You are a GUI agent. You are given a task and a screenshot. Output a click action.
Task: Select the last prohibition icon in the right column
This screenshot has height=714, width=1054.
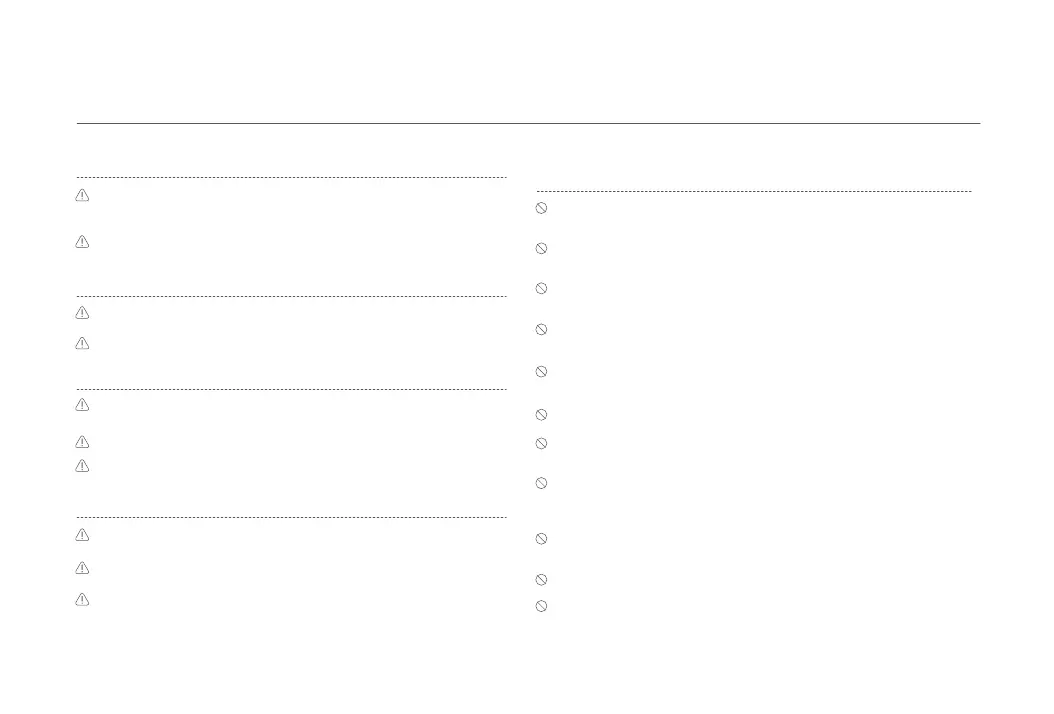[x=542, y=606]
